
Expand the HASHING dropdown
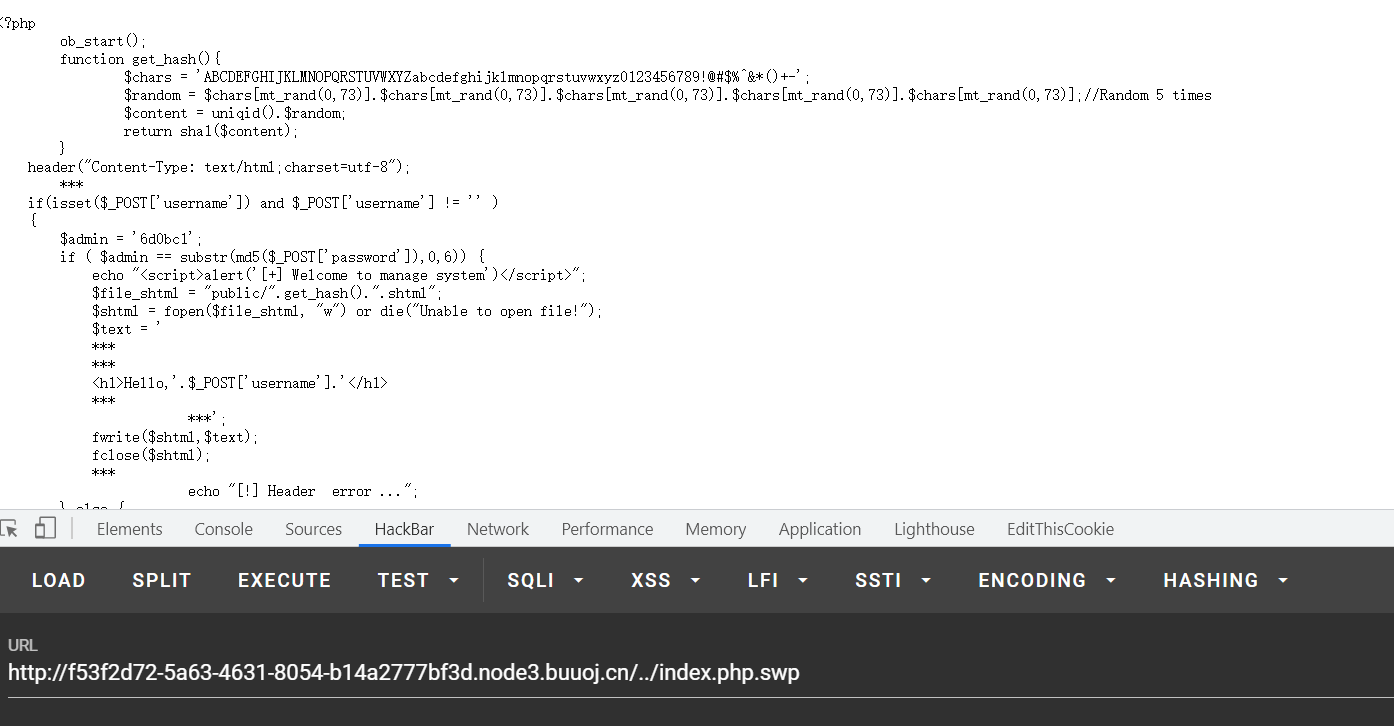coord(1225,580)
